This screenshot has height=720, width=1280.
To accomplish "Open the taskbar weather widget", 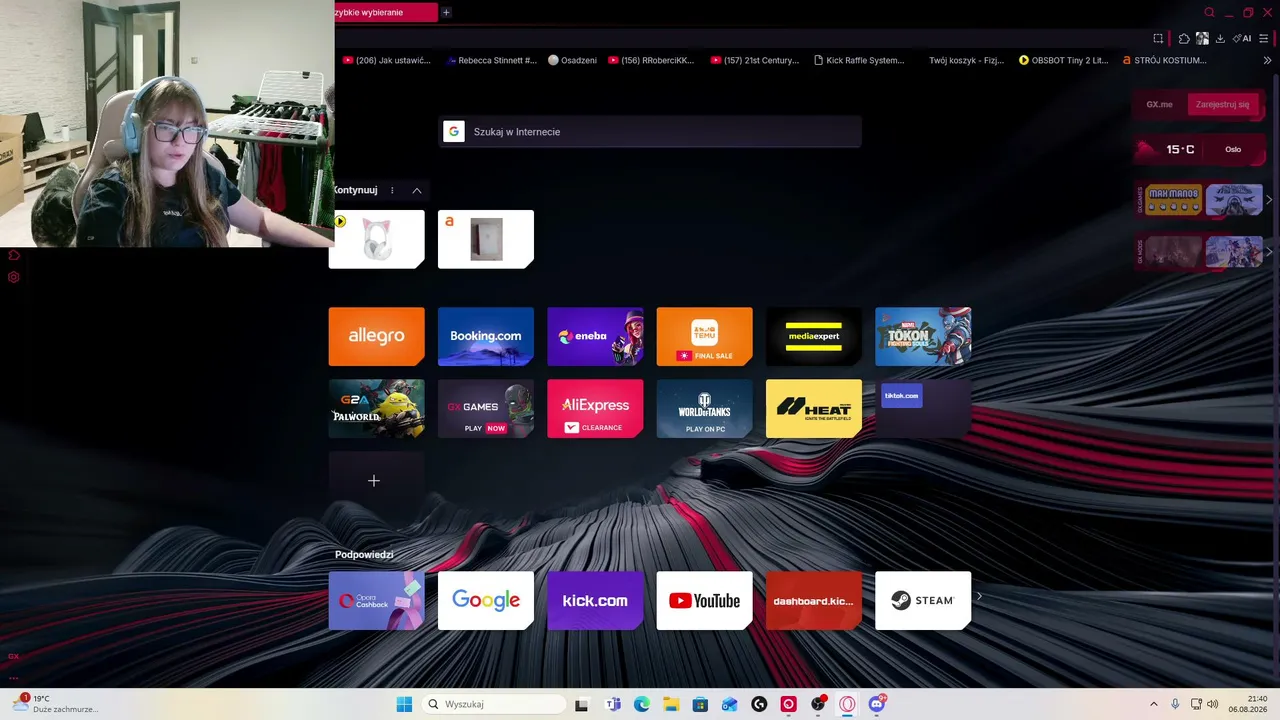I will 55,704.
